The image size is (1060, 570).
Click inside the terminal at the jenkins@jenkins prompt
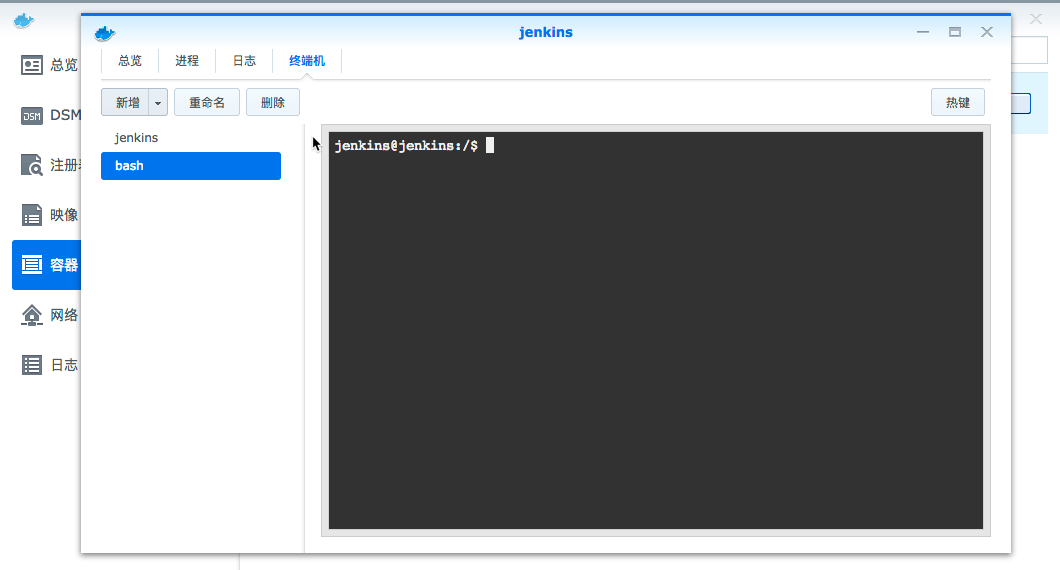[x=406, y=145]
